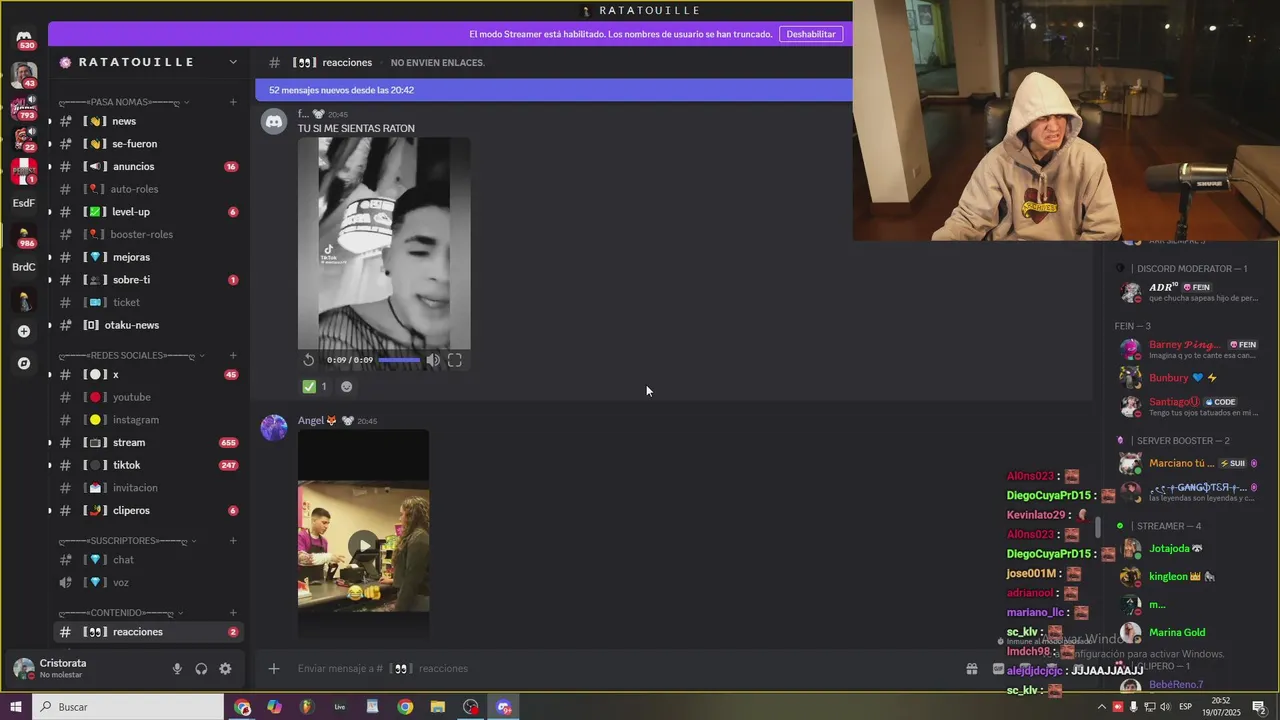This screenshot has width=1280, height=720.
Task: Collapse the CONTENIDO category
Action: click(x=121, y=613)
